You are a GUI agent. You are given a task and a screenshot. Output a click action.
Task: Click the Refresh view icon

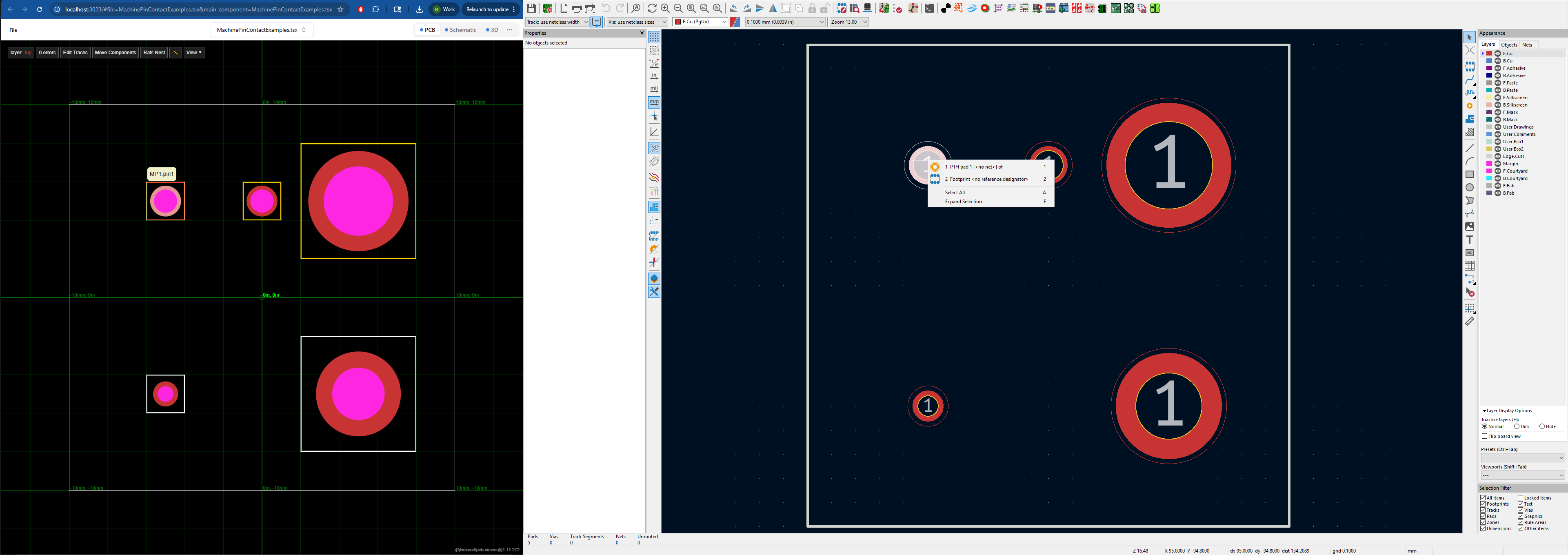(x=652, y=9)
